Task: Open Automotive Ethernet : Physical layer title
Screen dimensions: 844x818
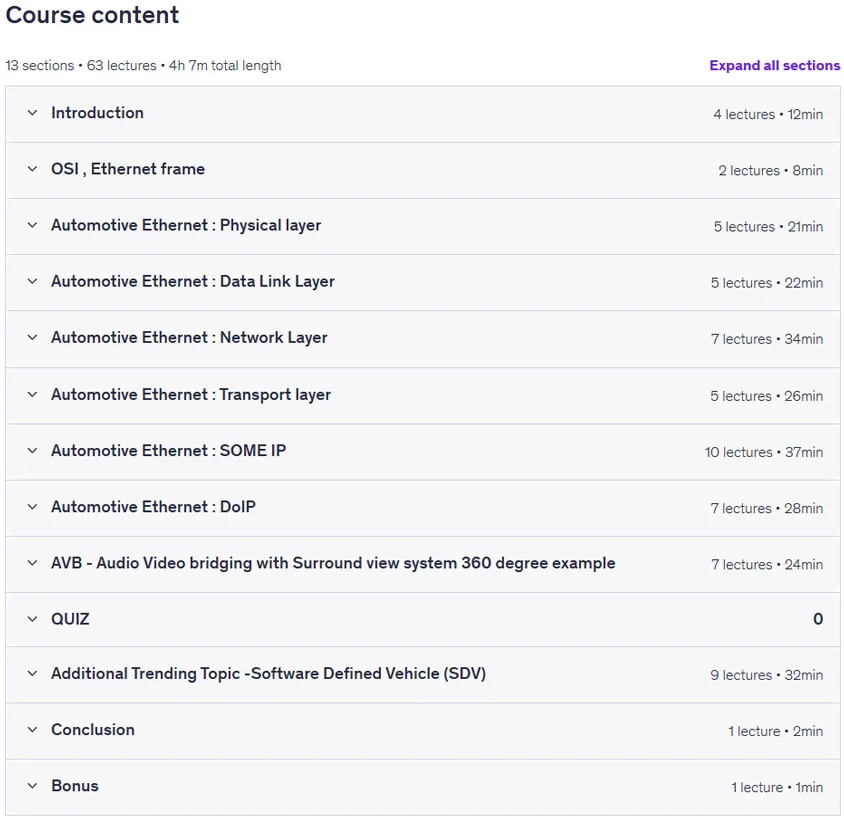Action: tap(186, 225)
